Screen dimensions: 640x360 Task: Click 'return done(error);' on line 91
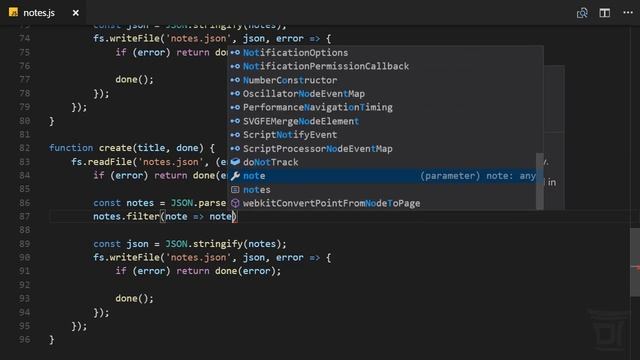coord(229,271)
